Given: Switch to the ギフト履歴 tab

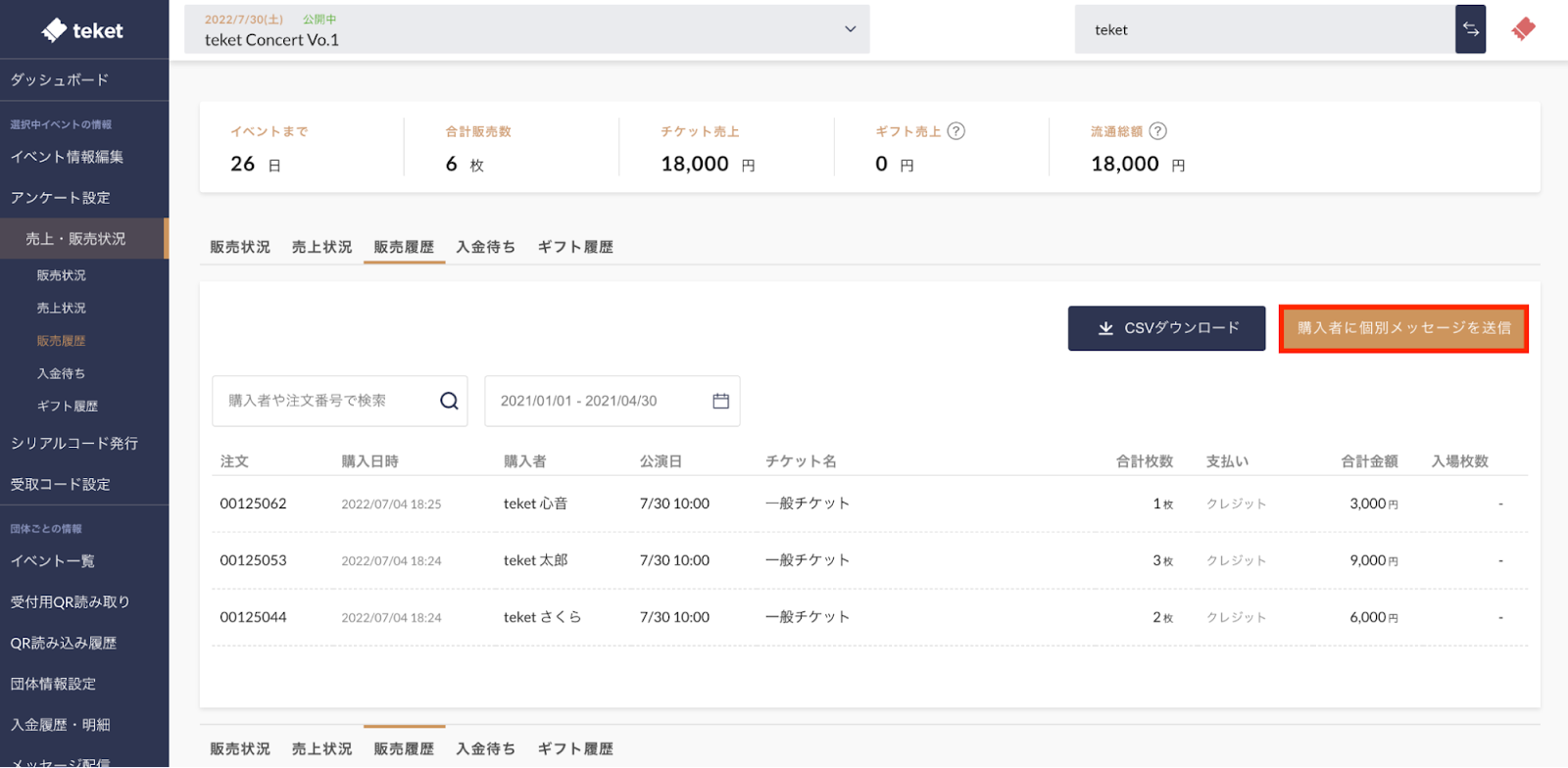Looking at the screenshot, I should click(x=575, y=247).
